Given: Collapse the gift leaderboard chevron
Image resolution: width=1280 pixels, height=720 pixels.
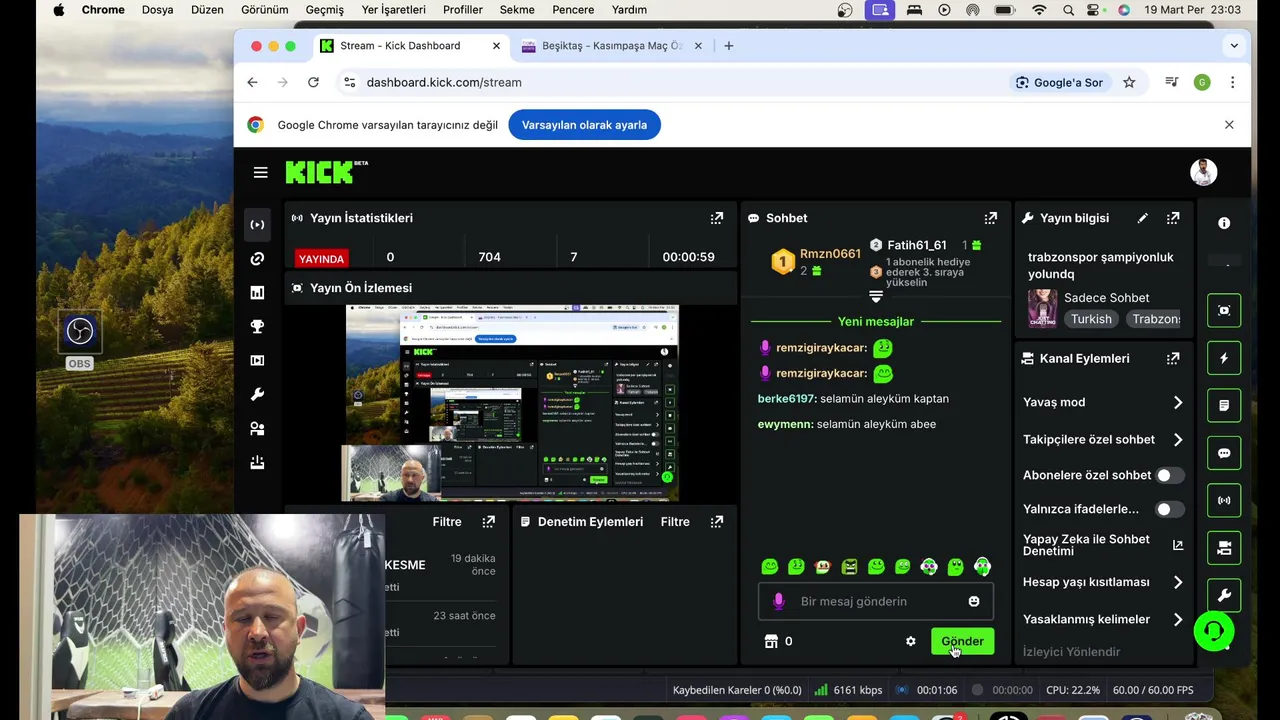Looking at the screenshot, I should [876, 297].
